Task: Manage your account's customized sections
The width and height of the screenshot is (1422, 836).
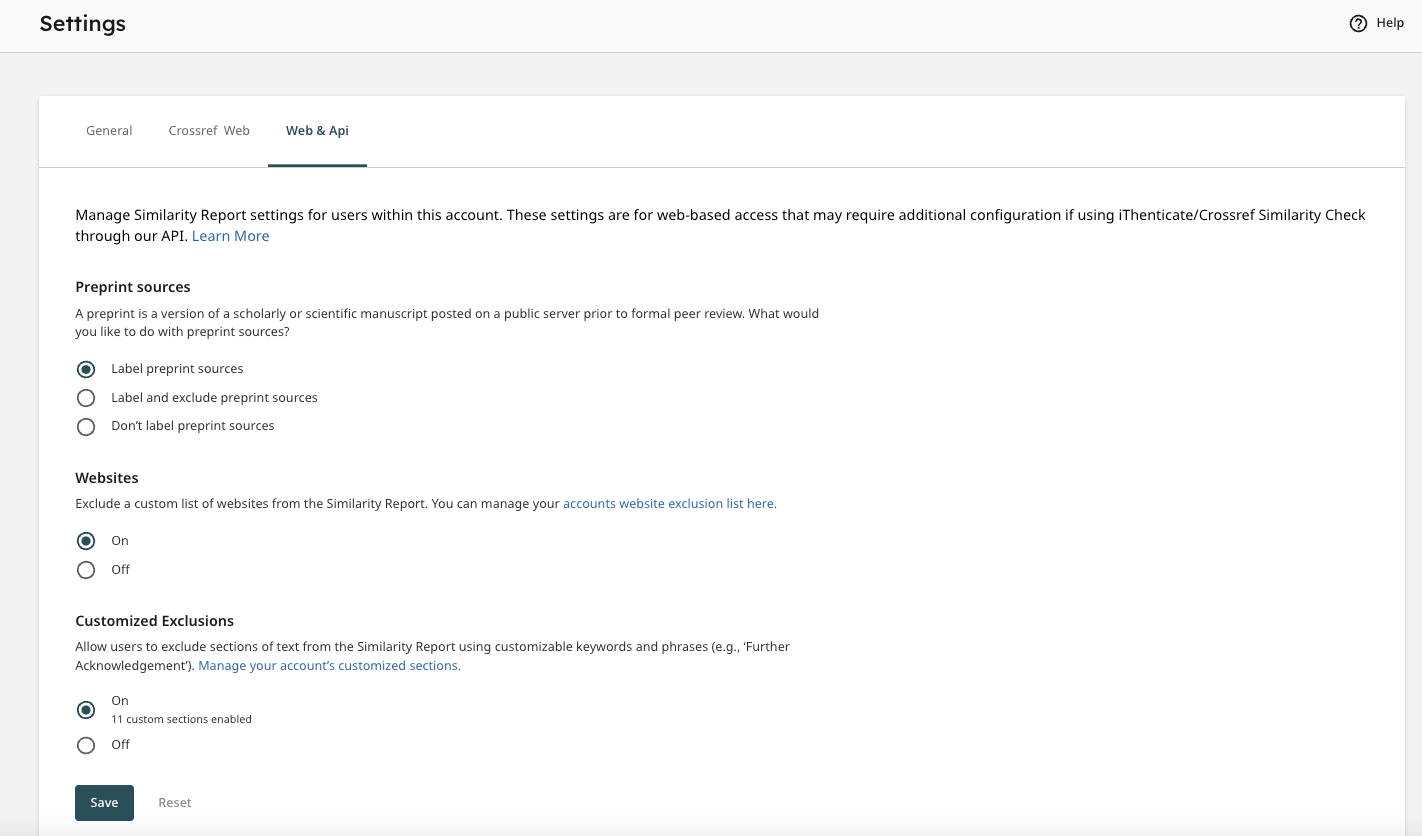Action: pos(328,664)
